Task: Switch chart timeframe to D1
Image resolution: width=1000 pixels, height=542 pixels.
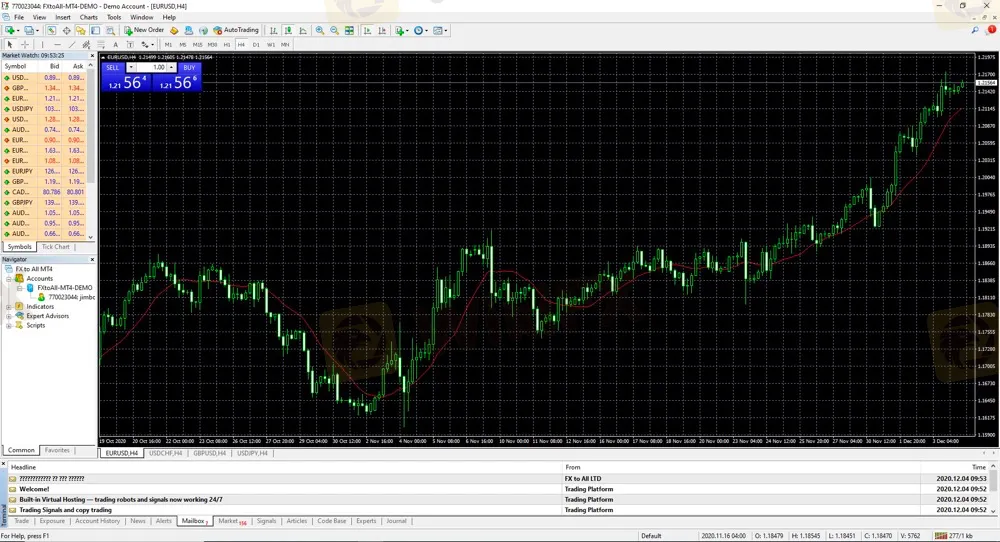Action: tap(256, 45)
